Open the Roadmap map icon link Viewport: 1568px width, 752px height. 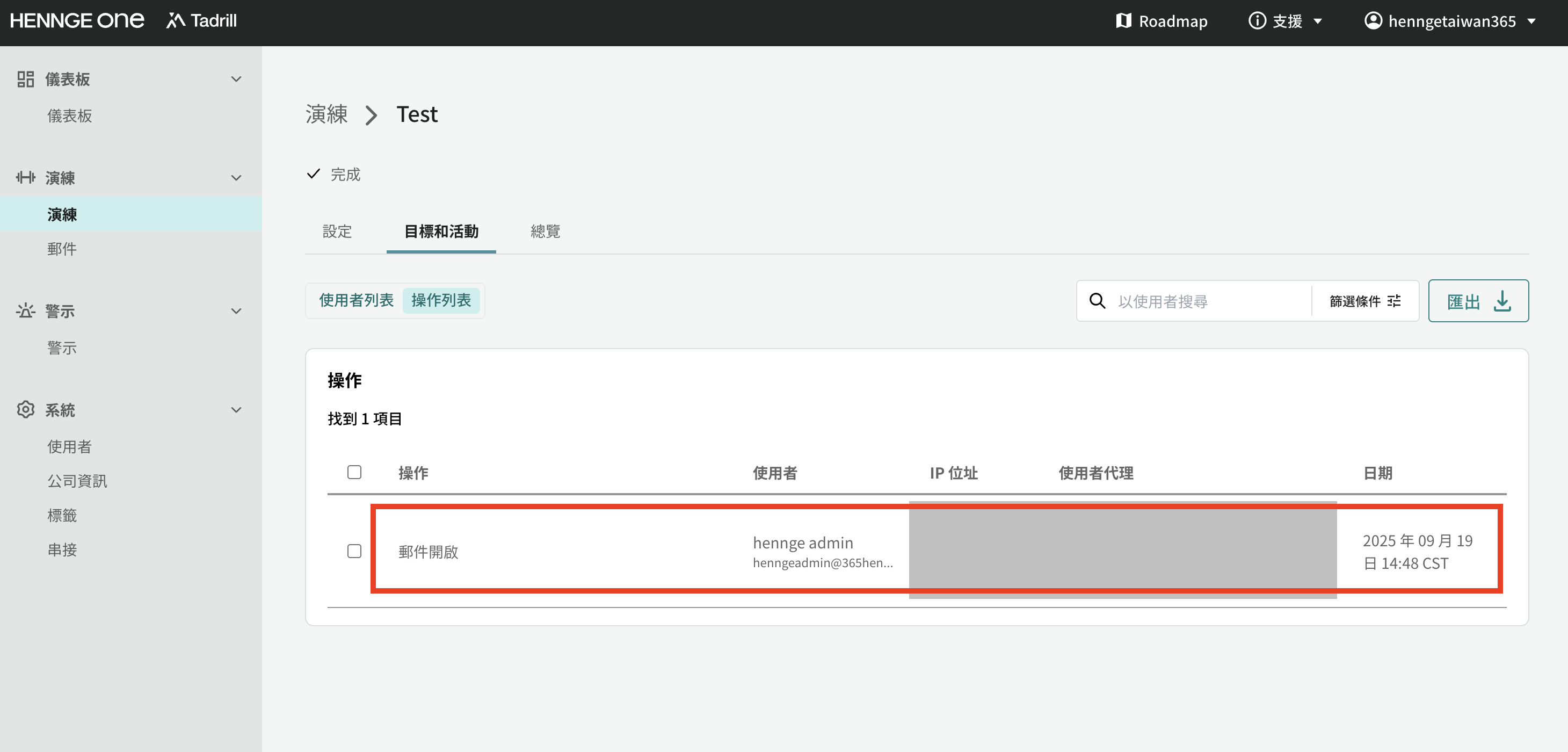click(x=1123, y=21)
